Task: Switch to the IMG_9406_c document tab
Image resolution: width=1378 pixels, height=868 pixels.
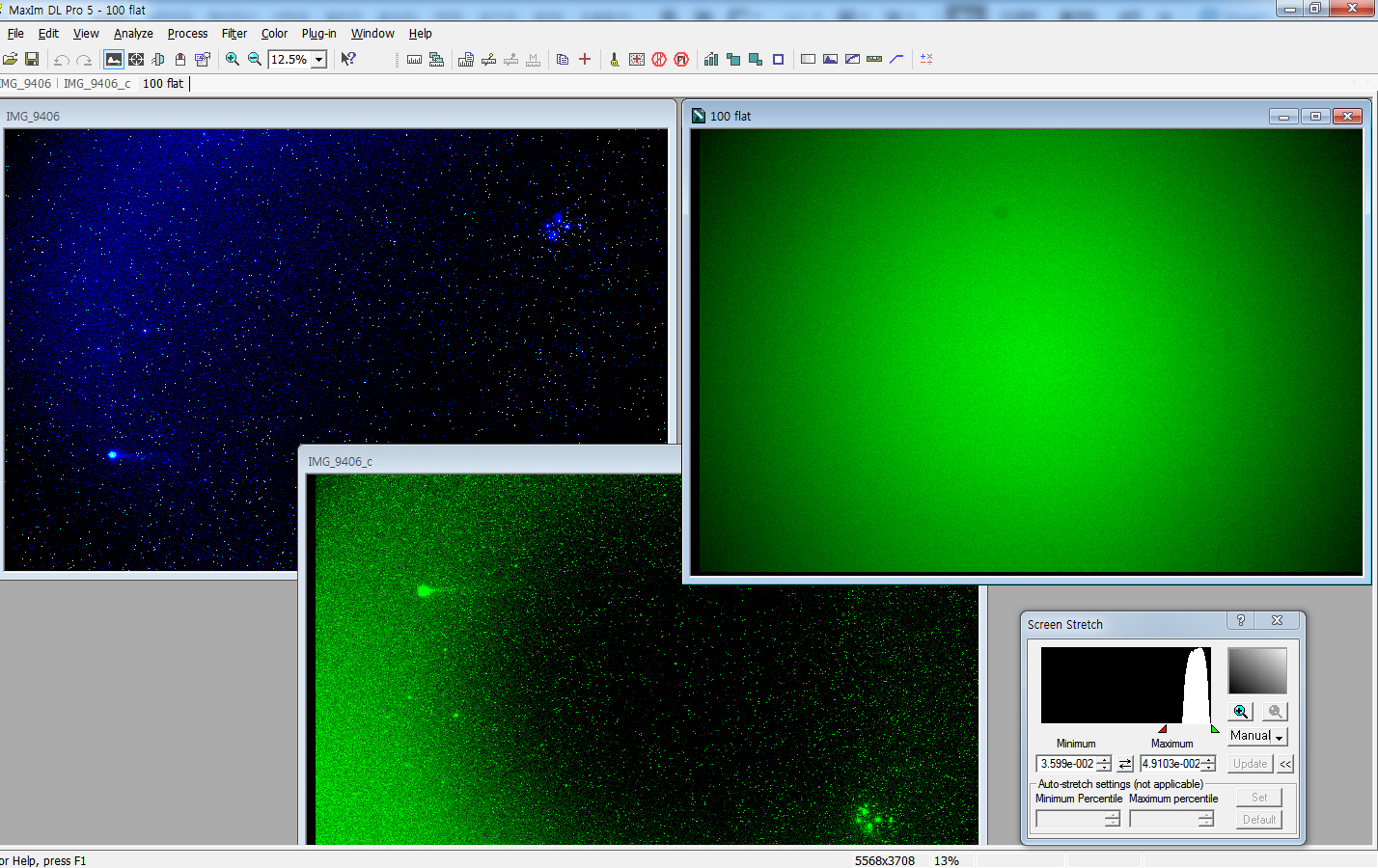Action: tap(96, 84)
